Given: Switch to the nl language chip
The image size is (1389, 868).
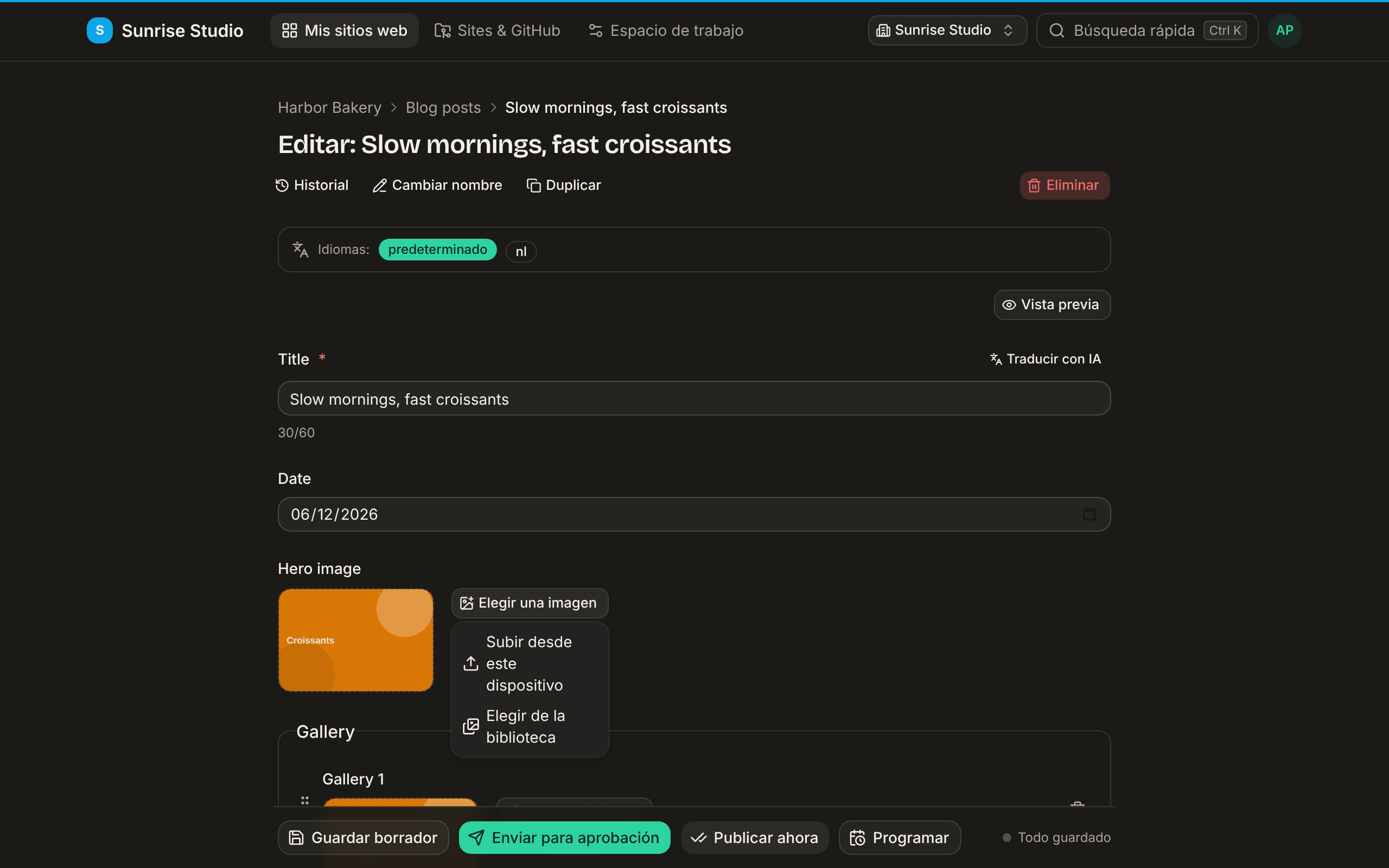Looking at the screenshot, I should [x=520, y=251].
